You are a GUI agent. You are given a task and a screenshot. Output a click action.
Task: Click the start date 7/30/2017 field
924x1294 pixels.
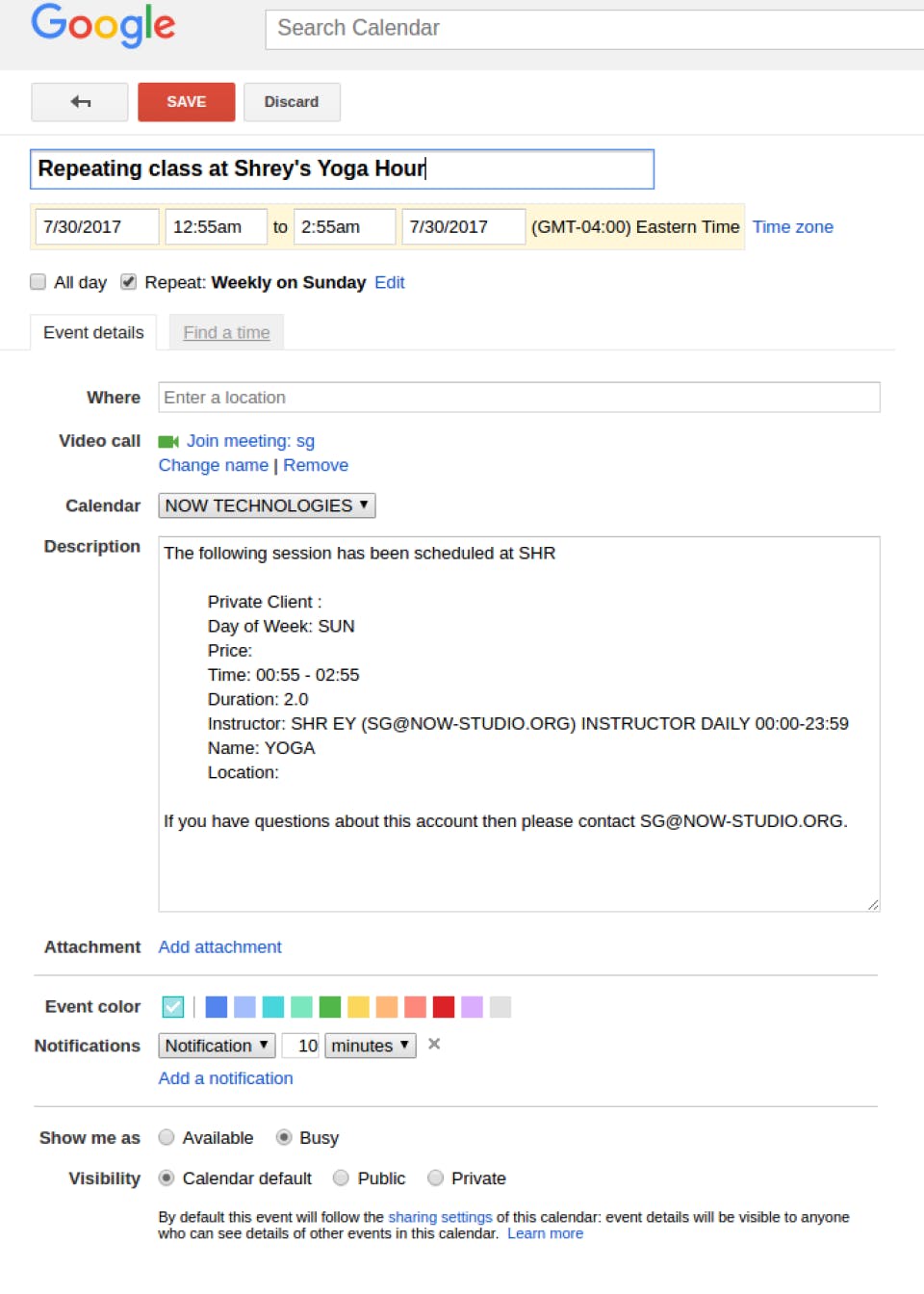(x=97, y=227)
